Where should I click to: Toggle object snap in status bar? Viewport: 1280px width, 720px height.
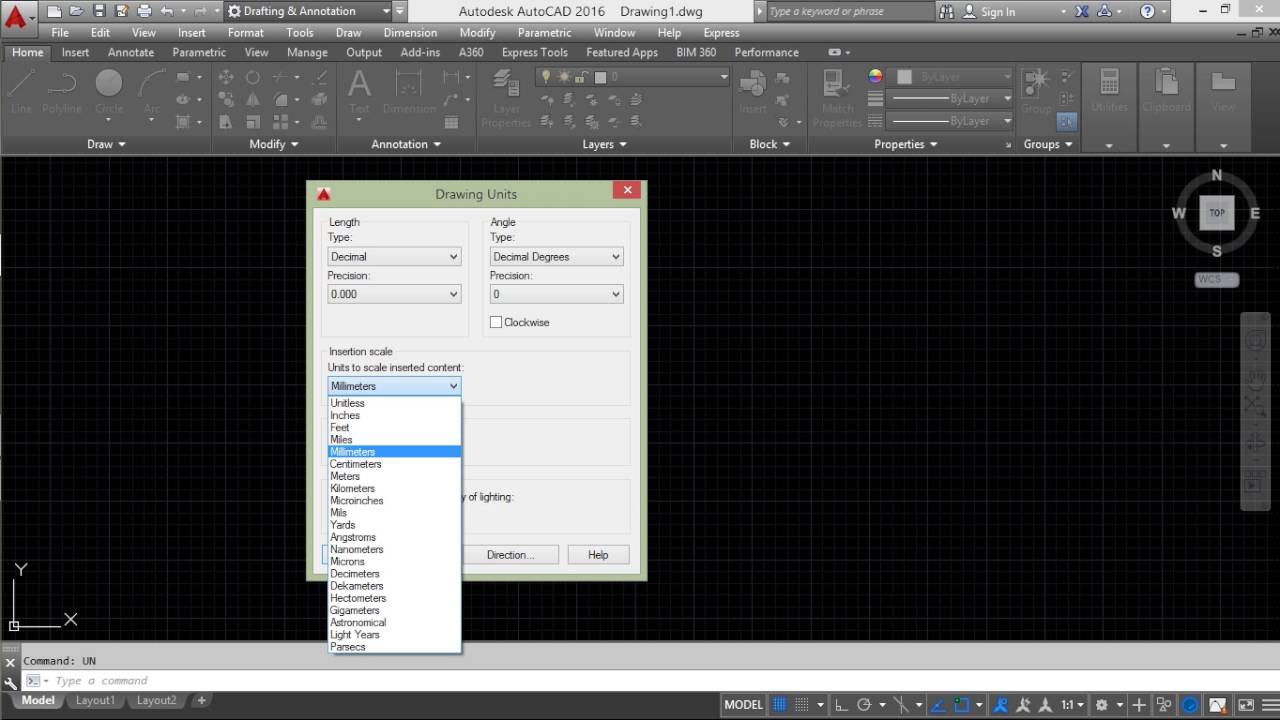[x=962, y=704]
